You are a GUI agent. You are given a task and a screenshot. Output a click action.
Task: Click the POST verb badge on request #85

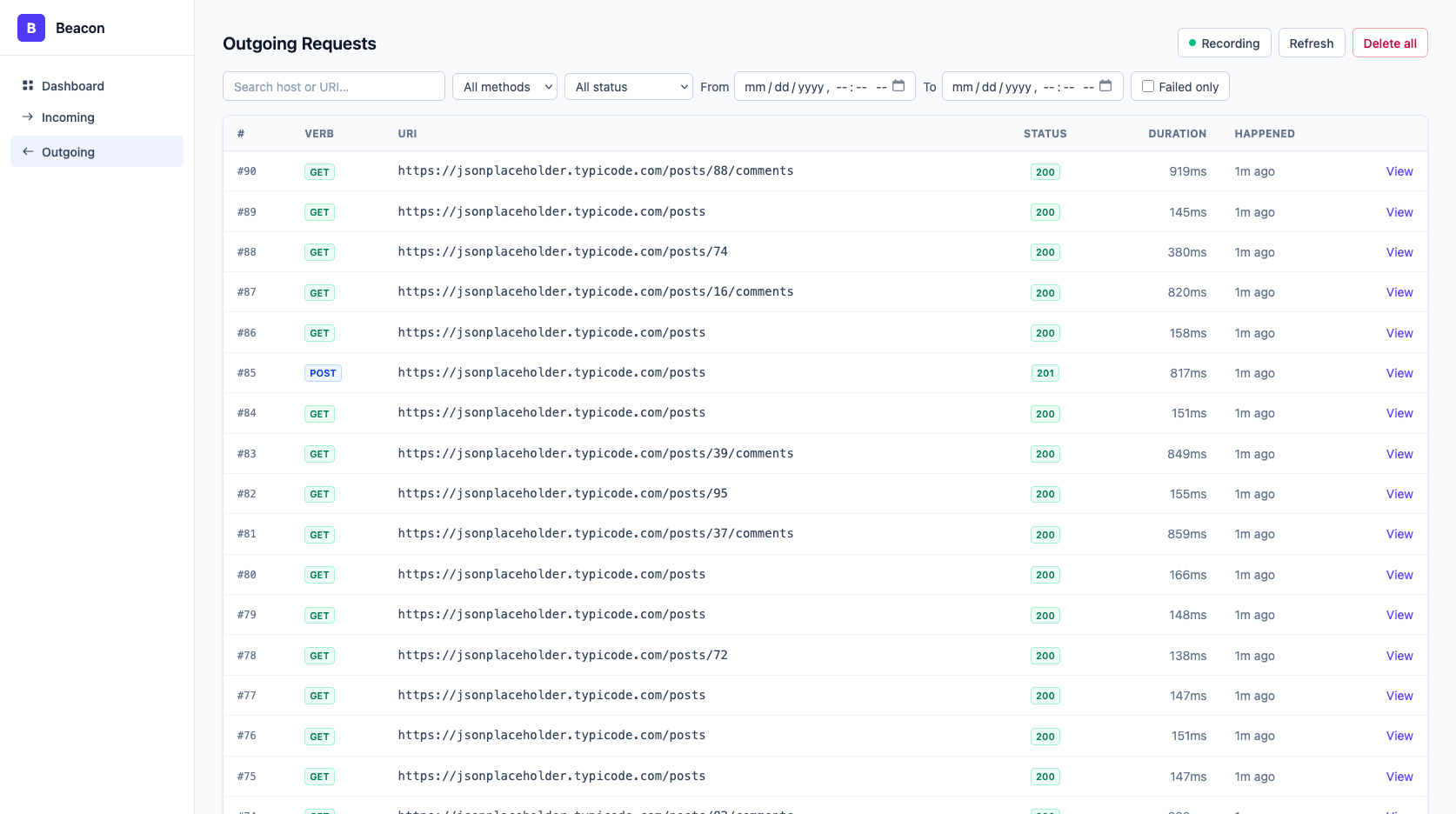coord(323,373)
